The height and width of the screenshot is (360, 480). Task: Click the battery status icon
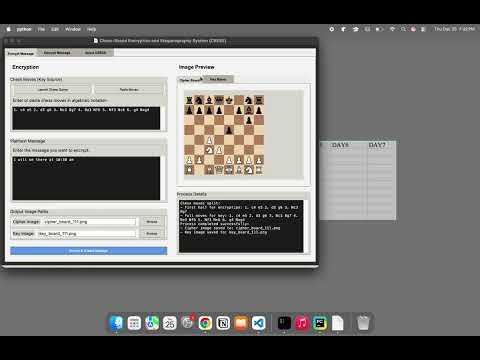point(379,29)
